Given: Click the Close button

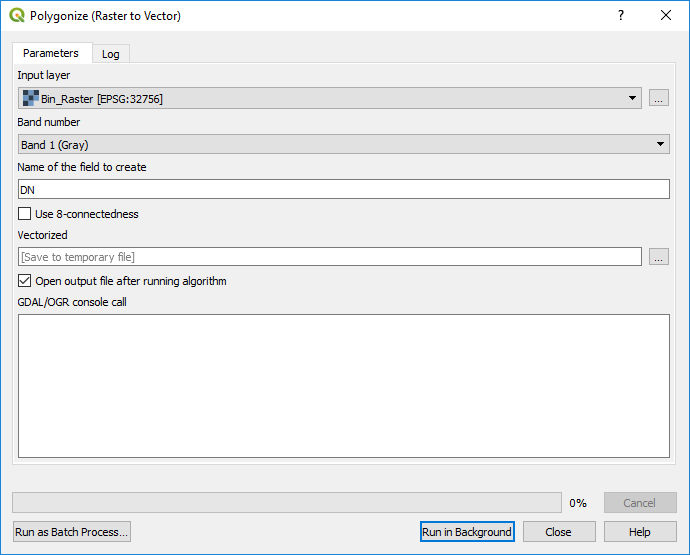Looking at the screenshot, I should tap(559, 532).
